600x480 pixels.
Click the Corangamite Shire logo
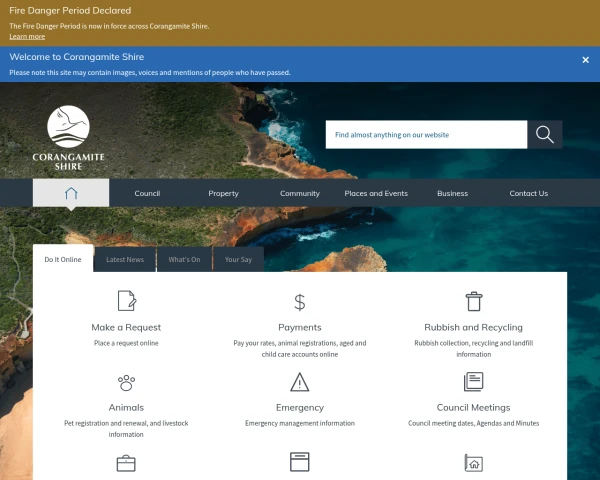click(x=68, y=139)
